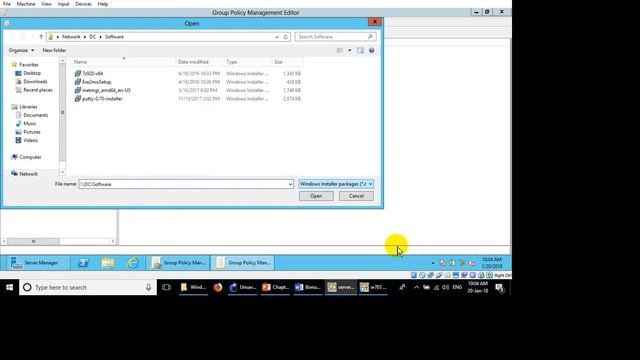Click the Search Software box
640x360 pixels.
335,37
